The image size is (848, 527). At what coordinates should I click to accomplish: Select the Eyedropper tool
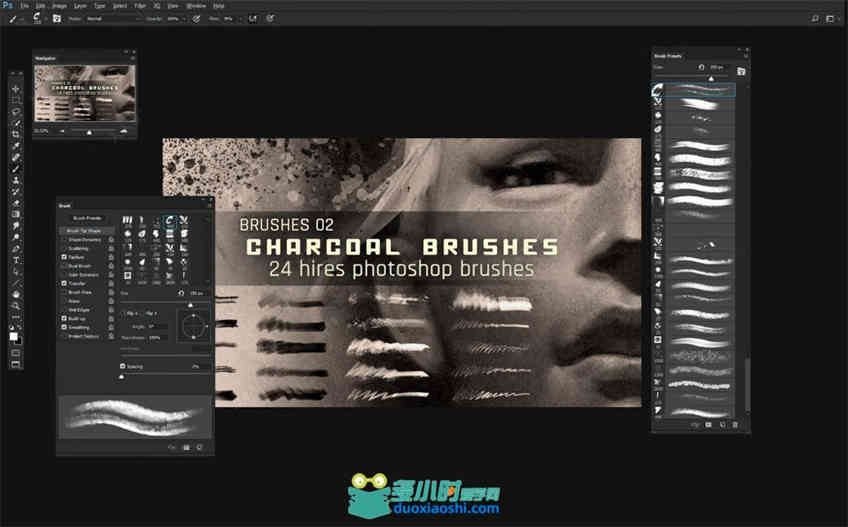pyautogui.click(x=16, y=146)
